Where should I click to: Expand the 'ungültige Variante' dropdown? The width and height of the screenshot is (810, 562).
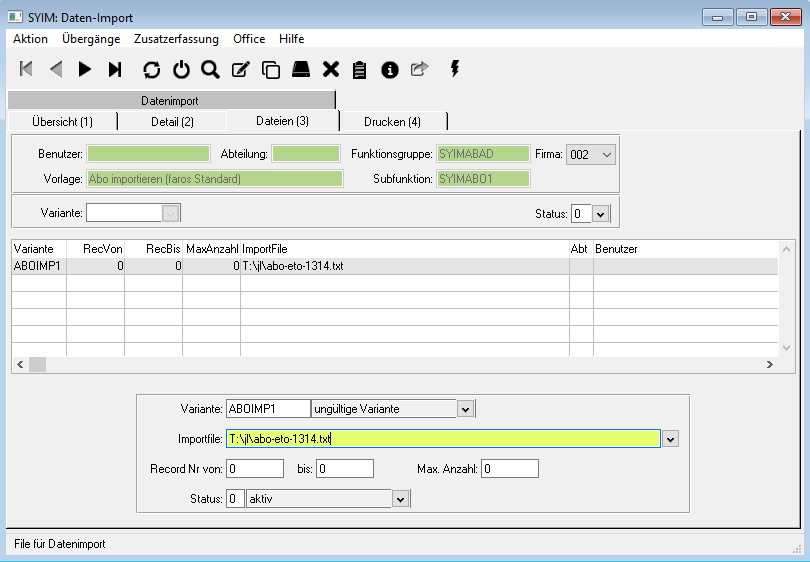click(465, 409)
